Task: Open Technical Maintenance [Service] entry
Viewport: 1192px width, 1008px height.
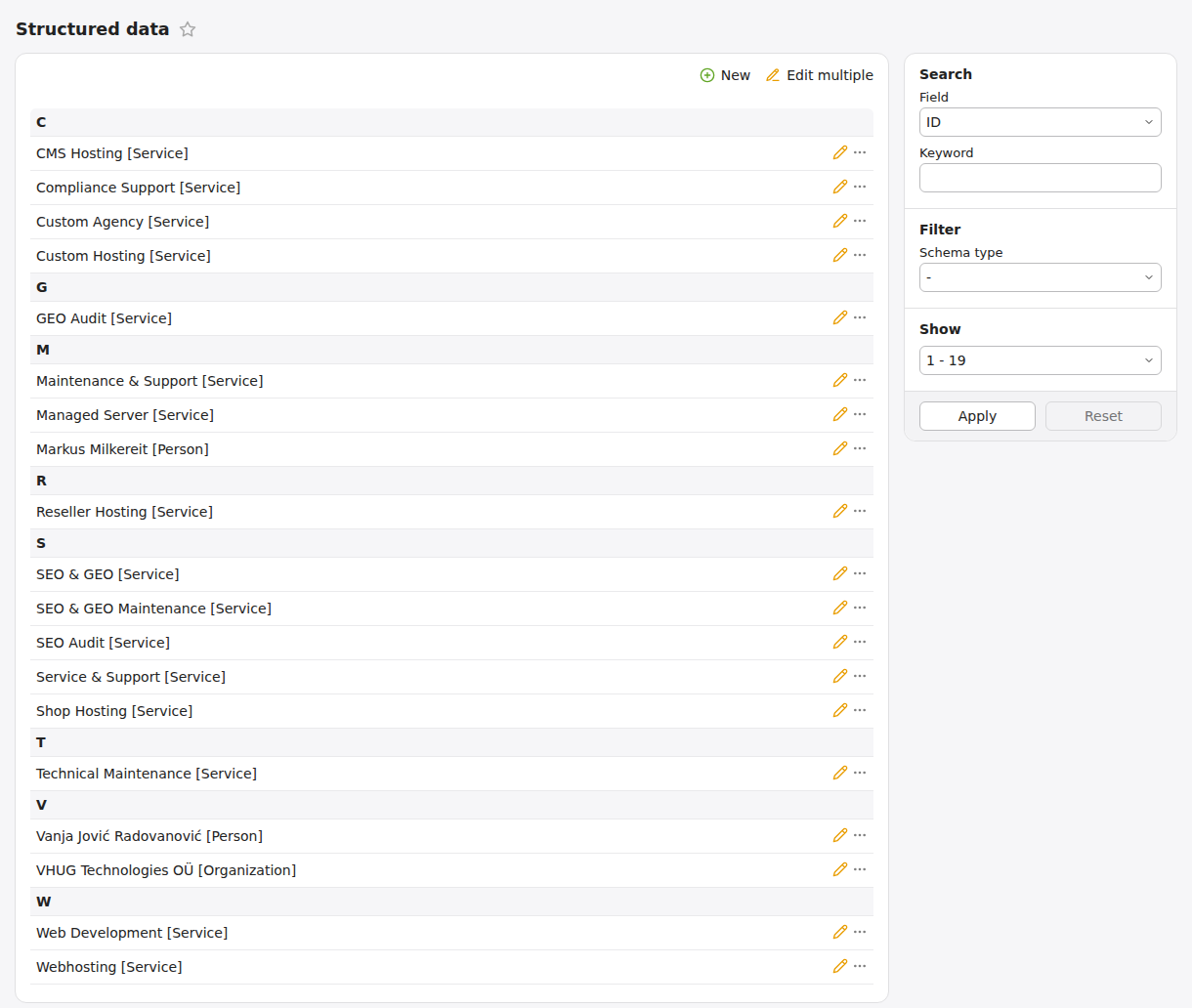Action: (x=147, y=774)
